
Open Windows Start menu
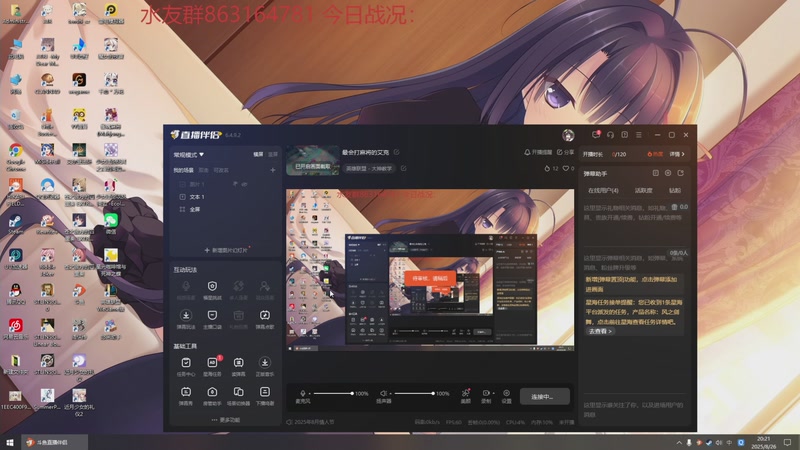point(10,442)
